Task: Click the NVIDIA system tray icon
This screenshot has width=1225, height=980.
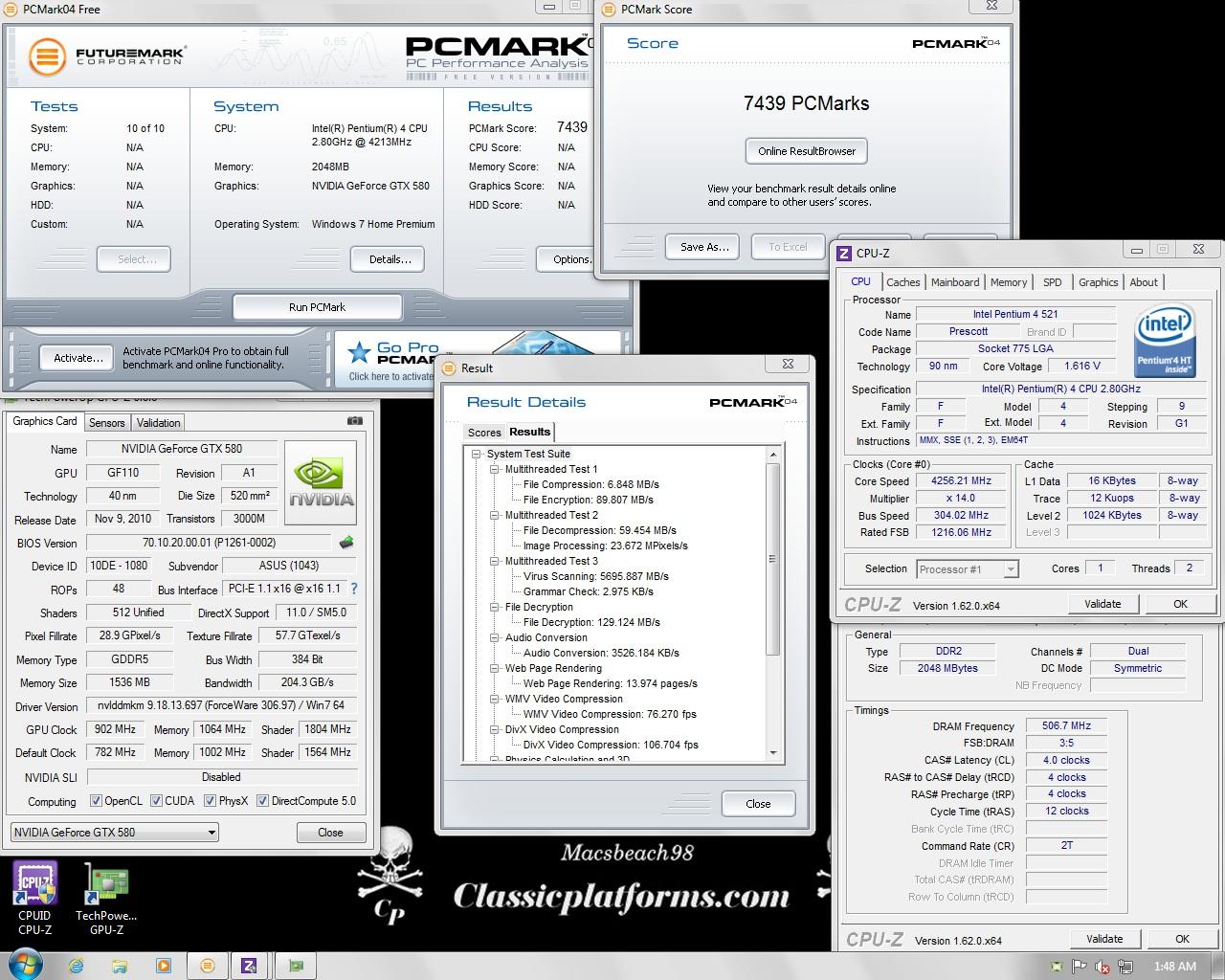Action: click(1056, 966)
